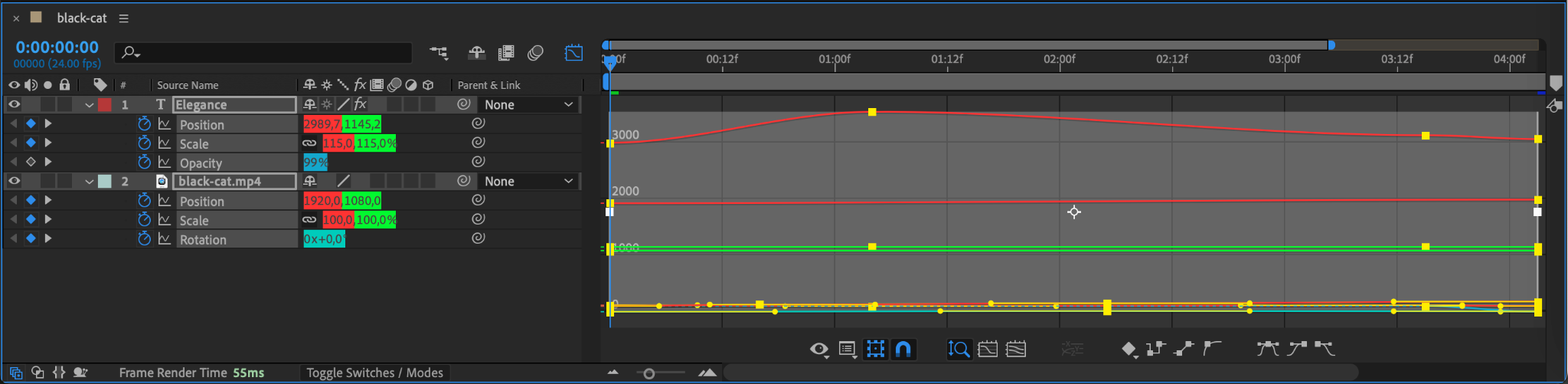Zoom out timeline with small mountains icon
The width and height of the screenshot is (1568, 384).
pyautogui.click(x=612, y=373)
